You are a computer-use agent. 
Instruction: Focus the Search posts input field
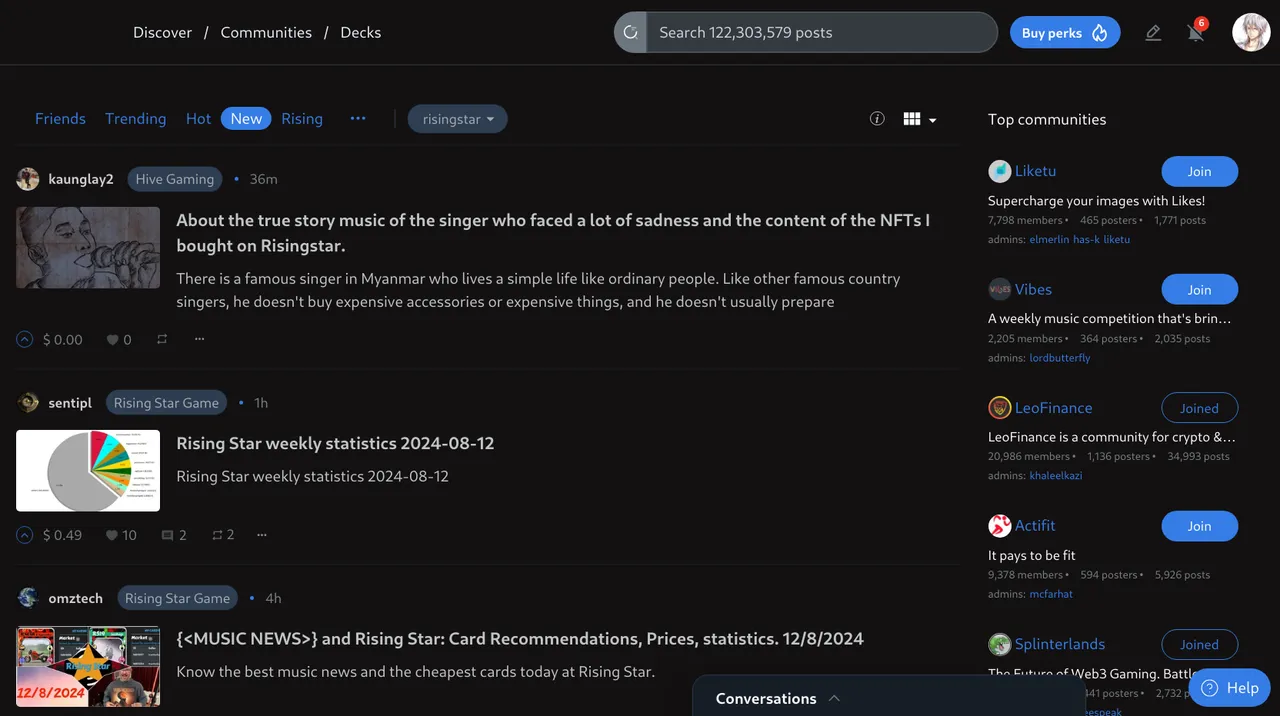coord(822,32)
